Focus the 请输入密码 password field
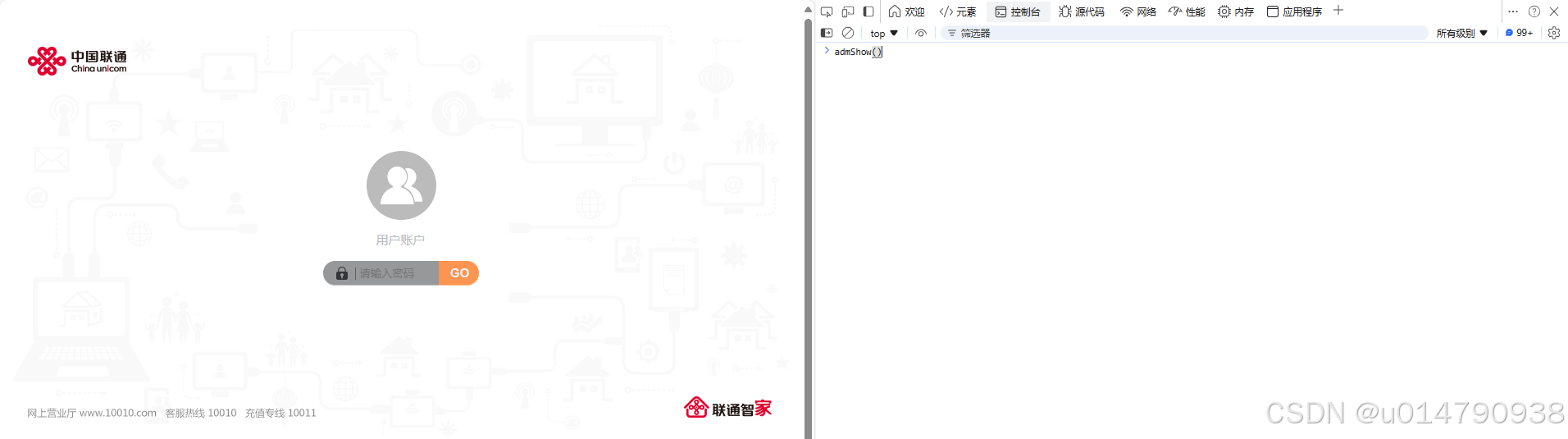Viewport: 1568px width, 439px height. tap(397, 273)
